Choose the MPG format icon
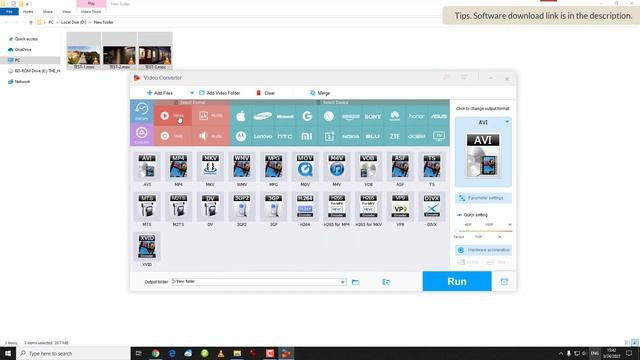640x360 pixels. pyautogui.click(x=273, y=167)
